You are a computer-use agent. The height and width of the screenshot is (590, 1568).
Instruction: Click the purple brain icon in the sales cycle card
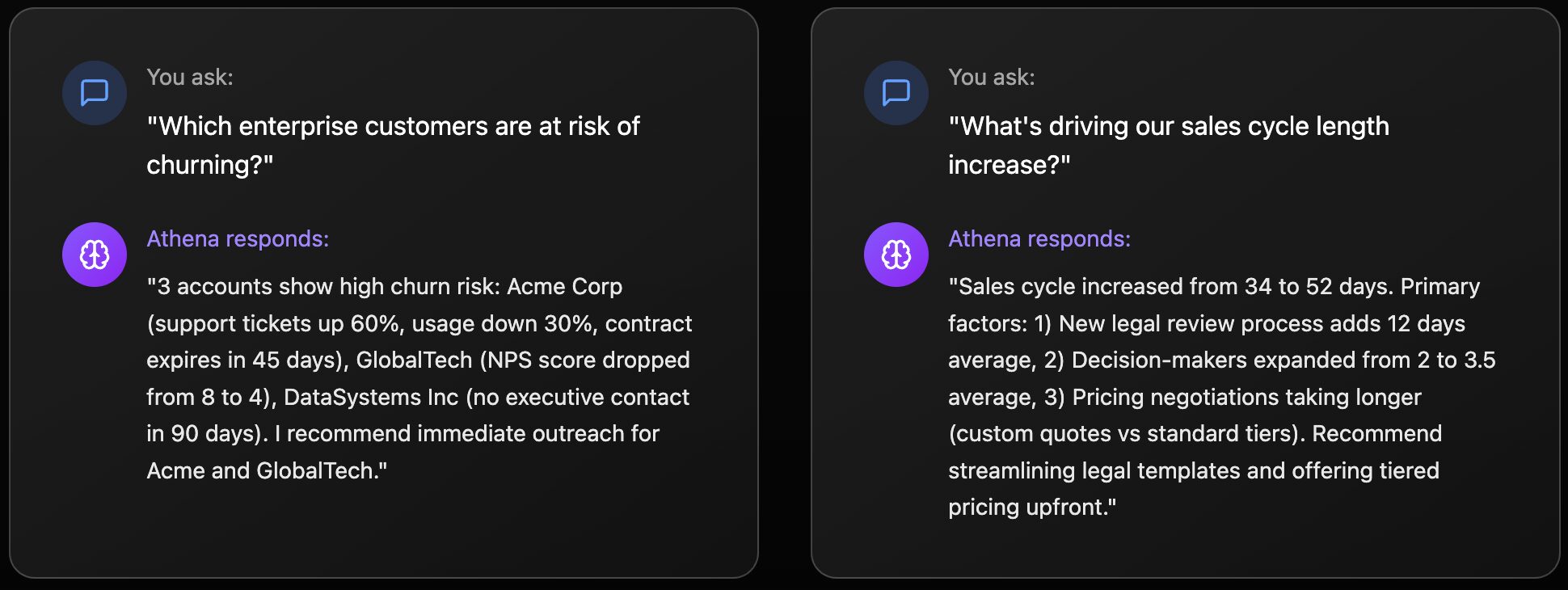point(896,255)
